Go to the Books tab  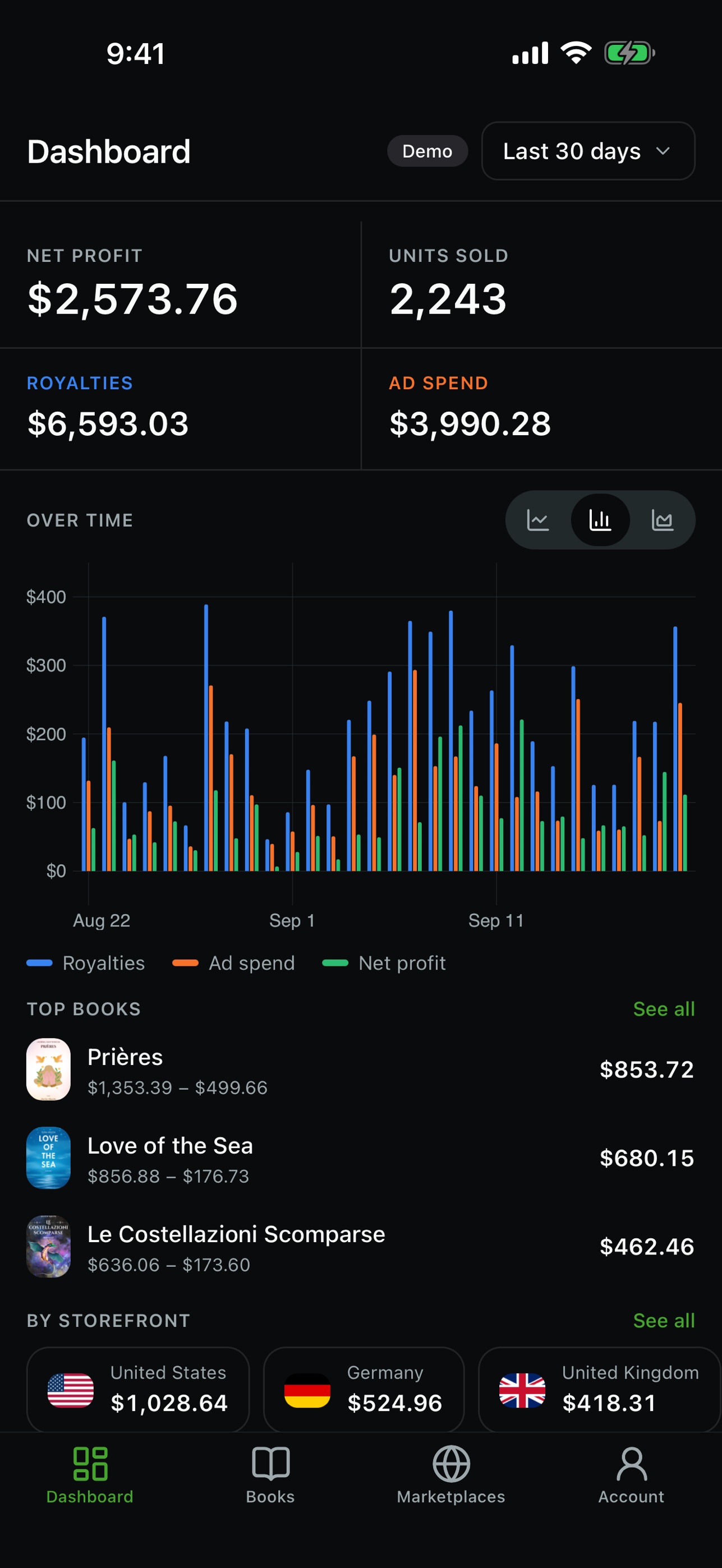[270, 1475]
